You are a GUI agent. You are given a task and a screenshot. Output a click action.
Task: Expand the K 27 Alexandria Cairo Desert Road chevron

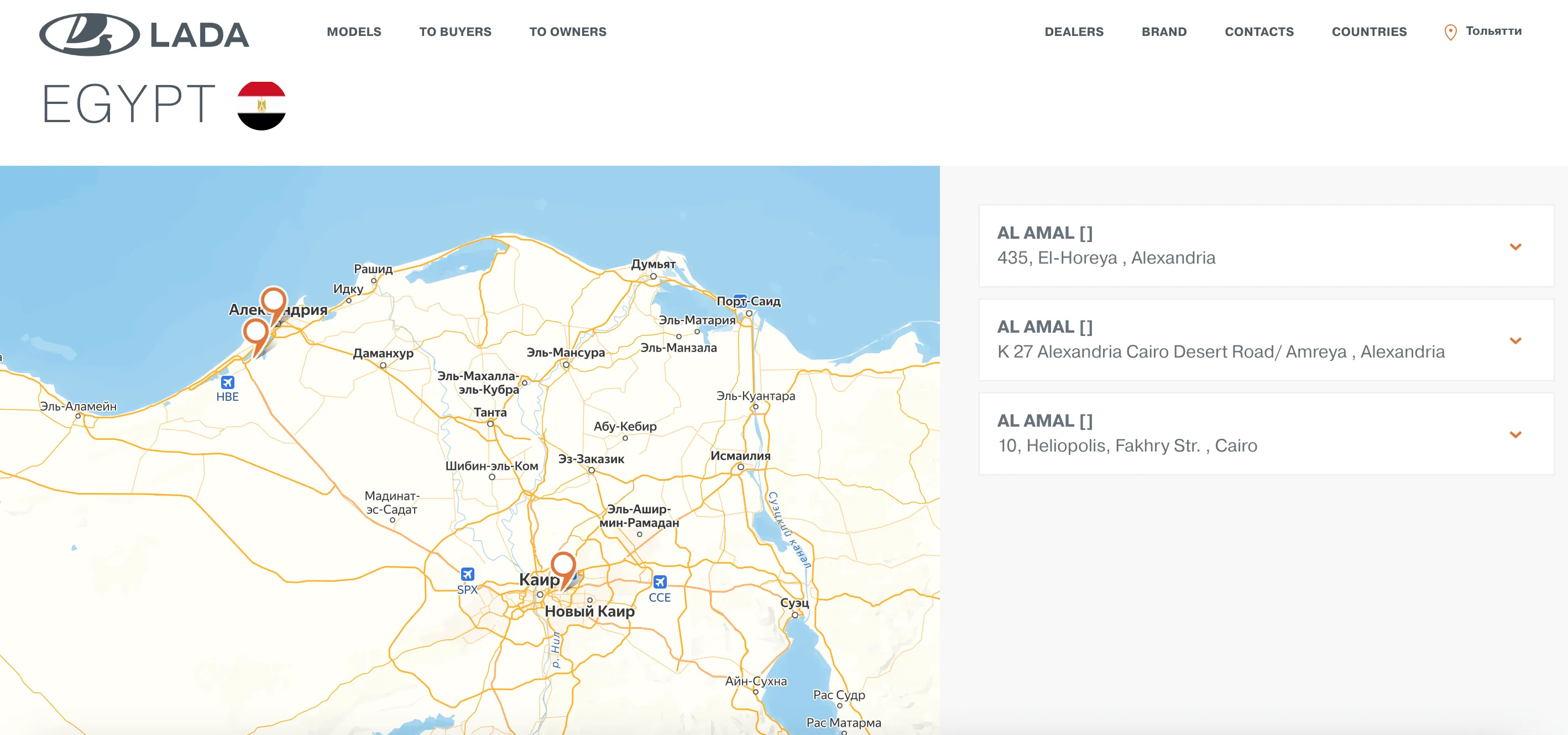1515,340
